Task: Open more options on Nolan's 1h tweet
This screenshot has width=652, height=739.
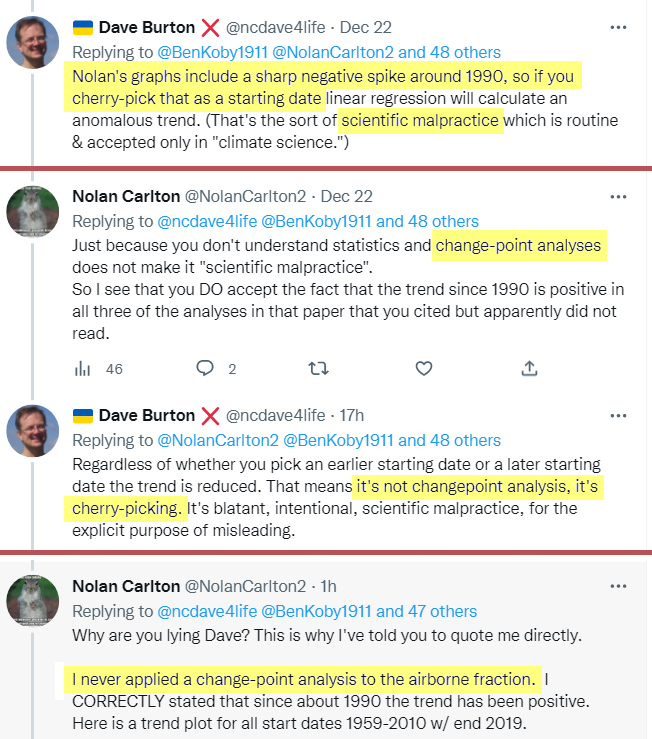Action: coord(620,586)
